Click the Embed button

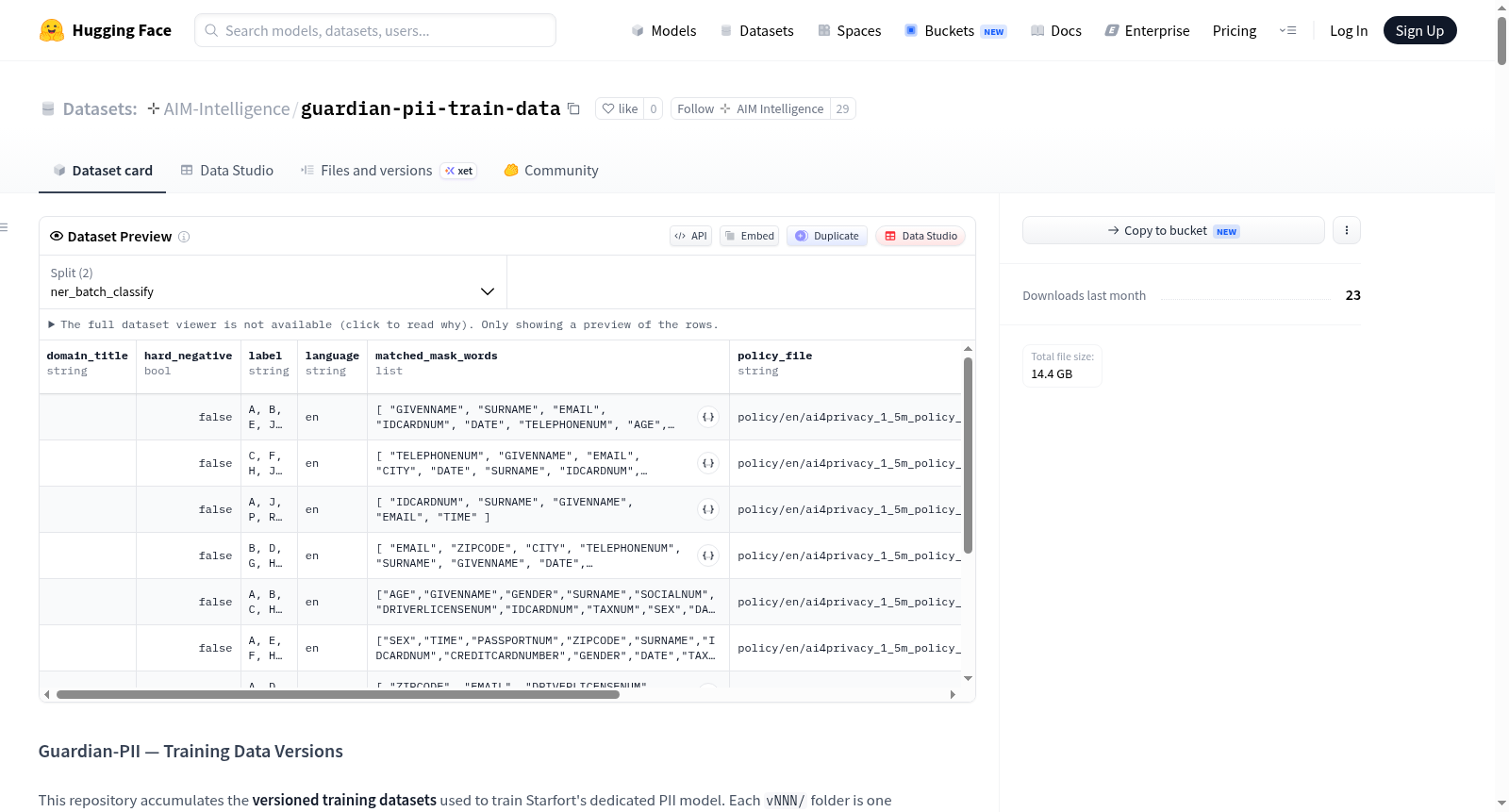pos(749,236)
